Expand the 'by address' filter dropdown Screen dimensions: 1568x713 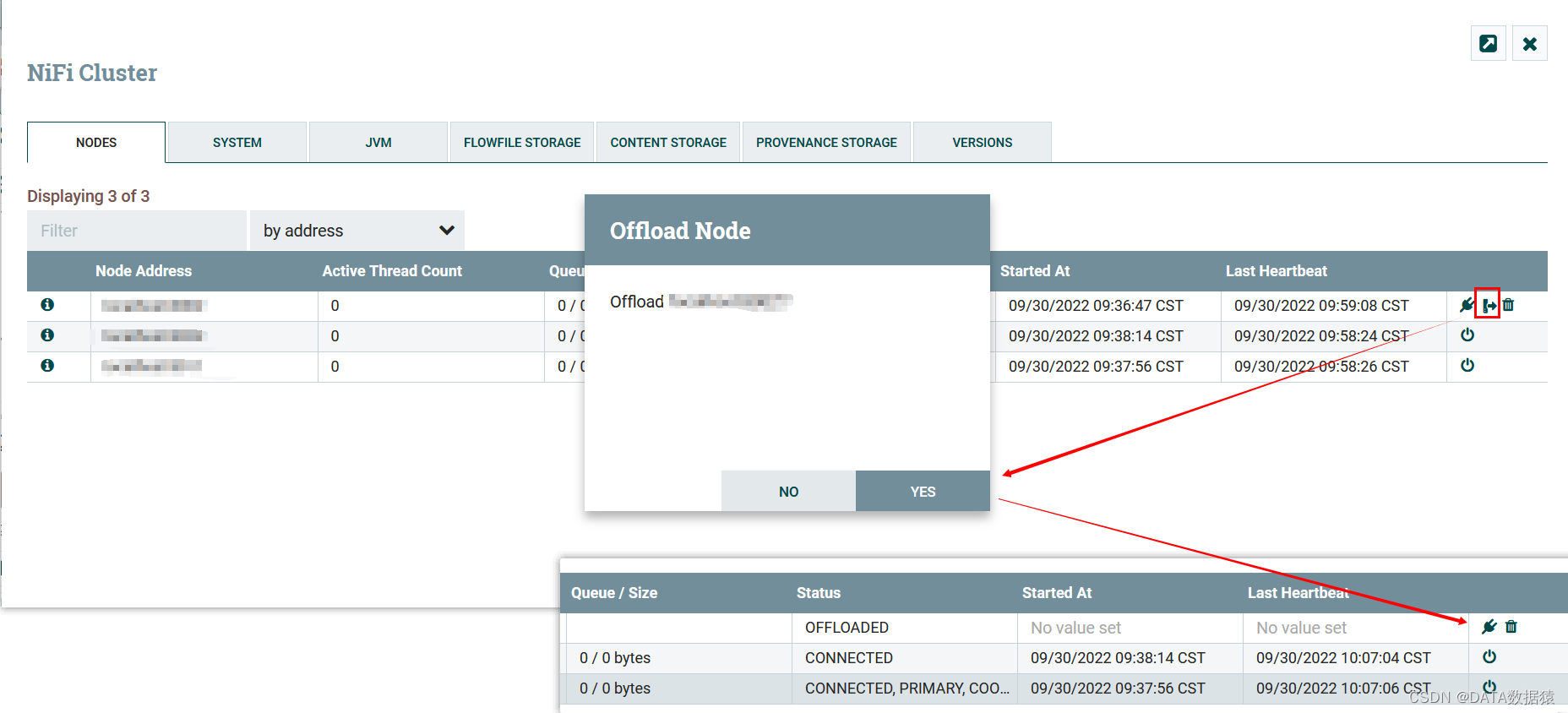pyautogui.click(x=357, y=231)
